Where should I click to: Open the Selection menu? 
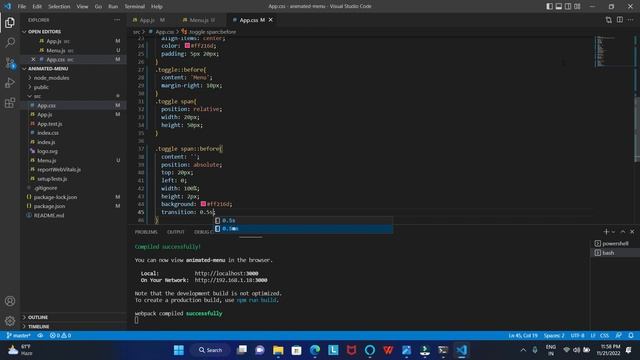coord(59,7)
